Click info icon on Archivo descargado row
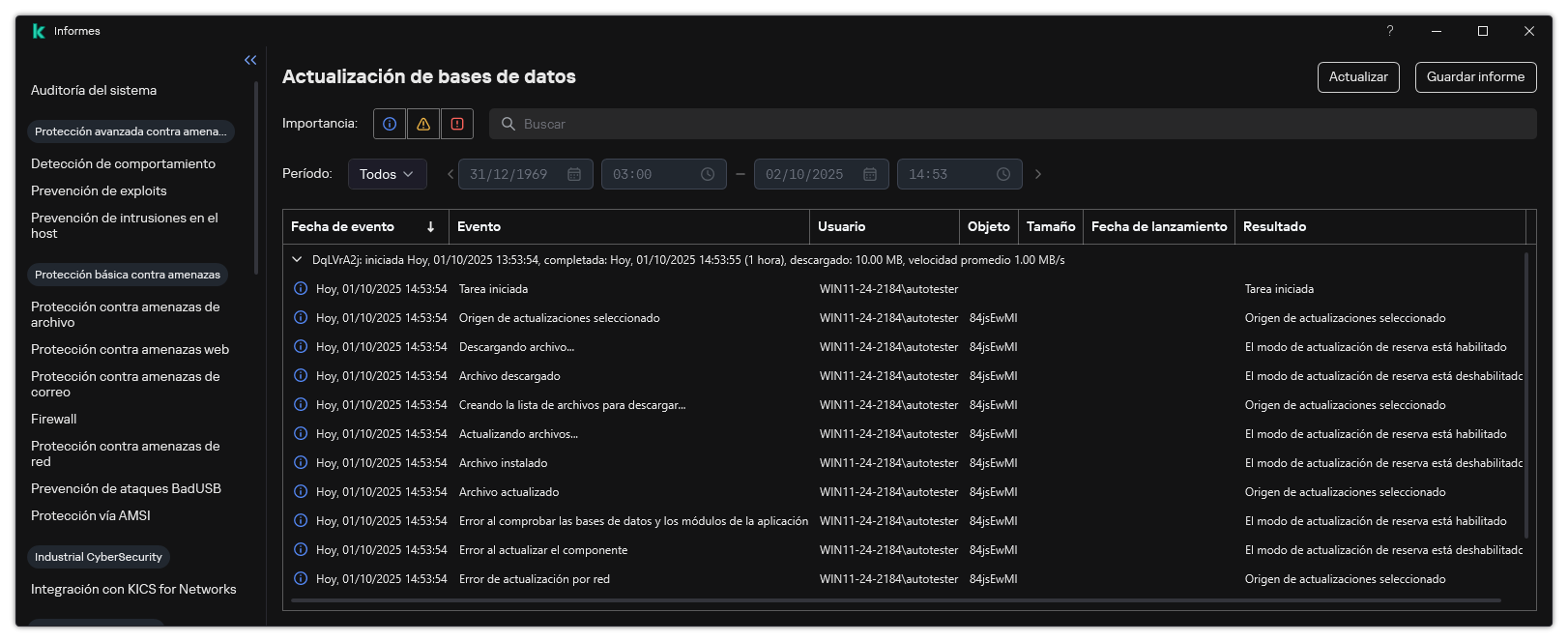1568x642 pixels. click(x=301, y=376)
